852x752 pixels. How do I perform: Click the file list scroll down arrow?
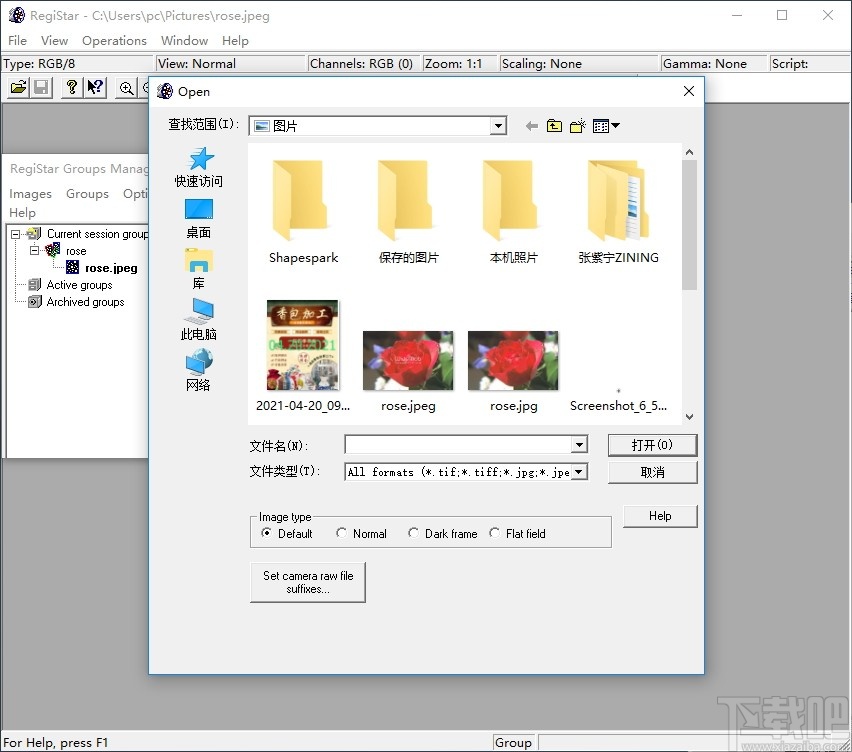[x=689, y=417]
